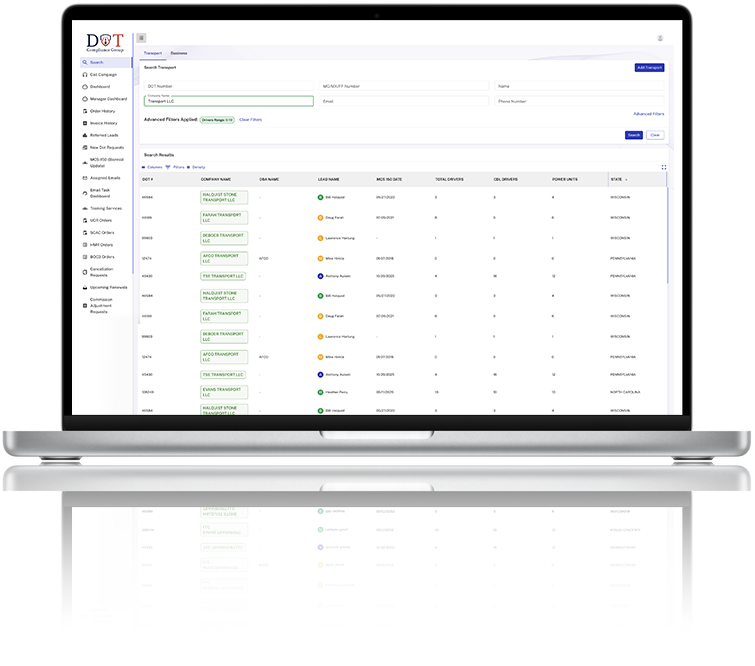The width and height of the screenshot is (755, 666).
Task: Switch to the Business tab
Action: coord(179,52)
